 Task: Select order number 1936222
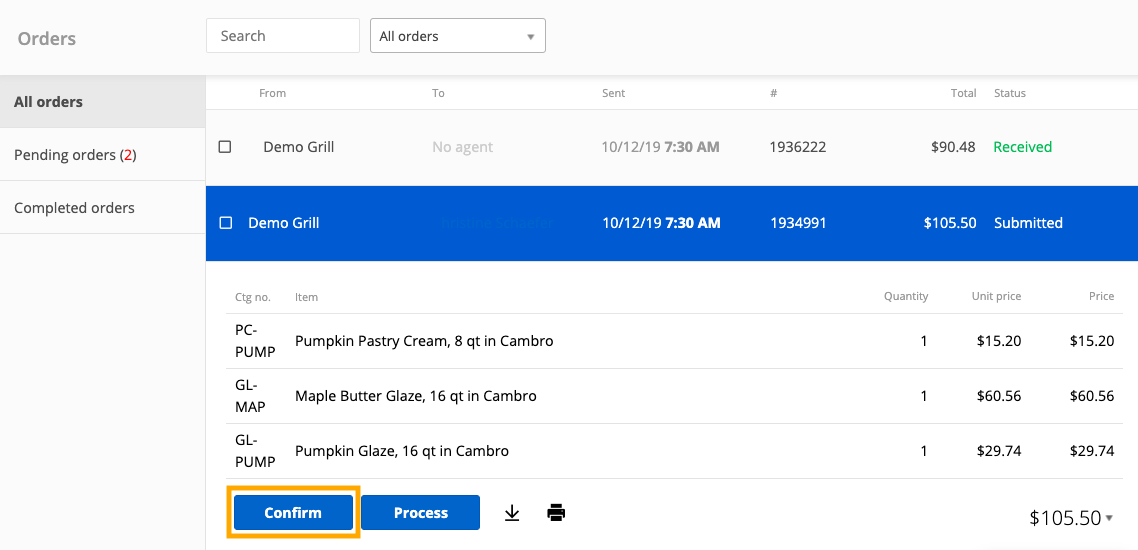pyautogui.click(x=798, y=147)
